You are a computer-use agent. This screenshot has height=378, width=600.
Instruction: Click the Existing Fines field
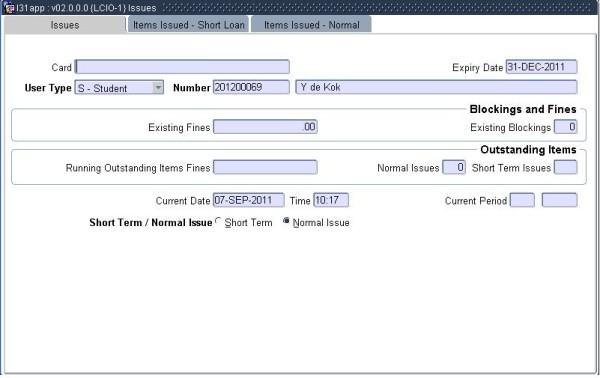(x=265, y=127)
